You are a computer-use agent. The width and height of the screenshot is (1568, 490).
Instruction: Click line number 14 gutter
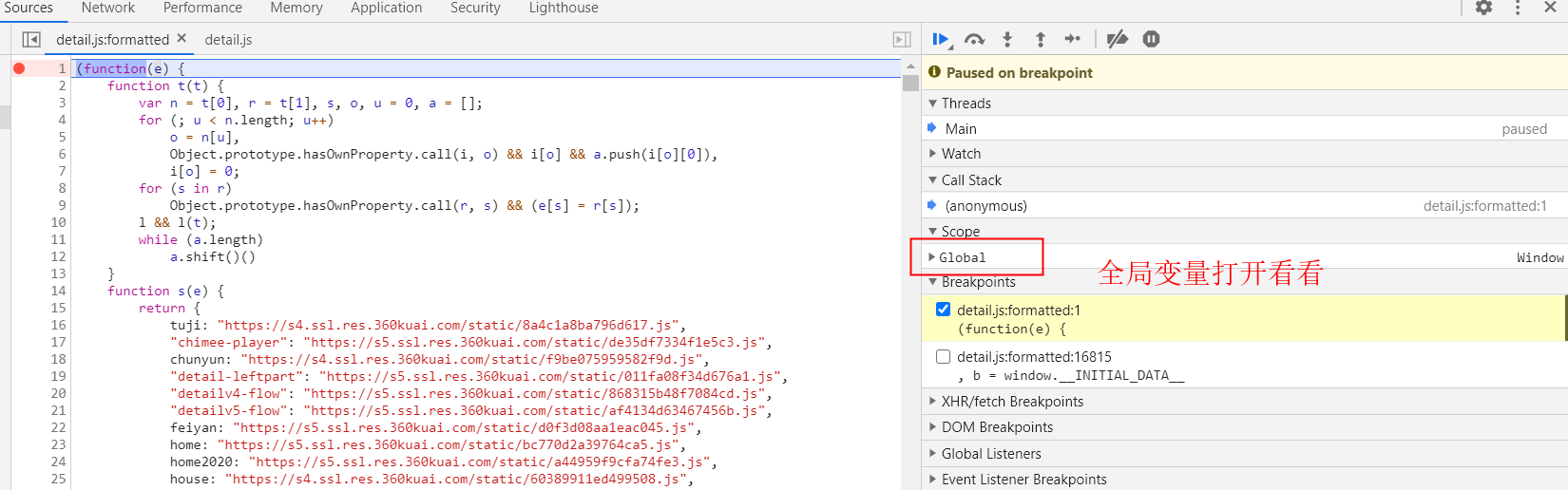click(x=58, y=291)
